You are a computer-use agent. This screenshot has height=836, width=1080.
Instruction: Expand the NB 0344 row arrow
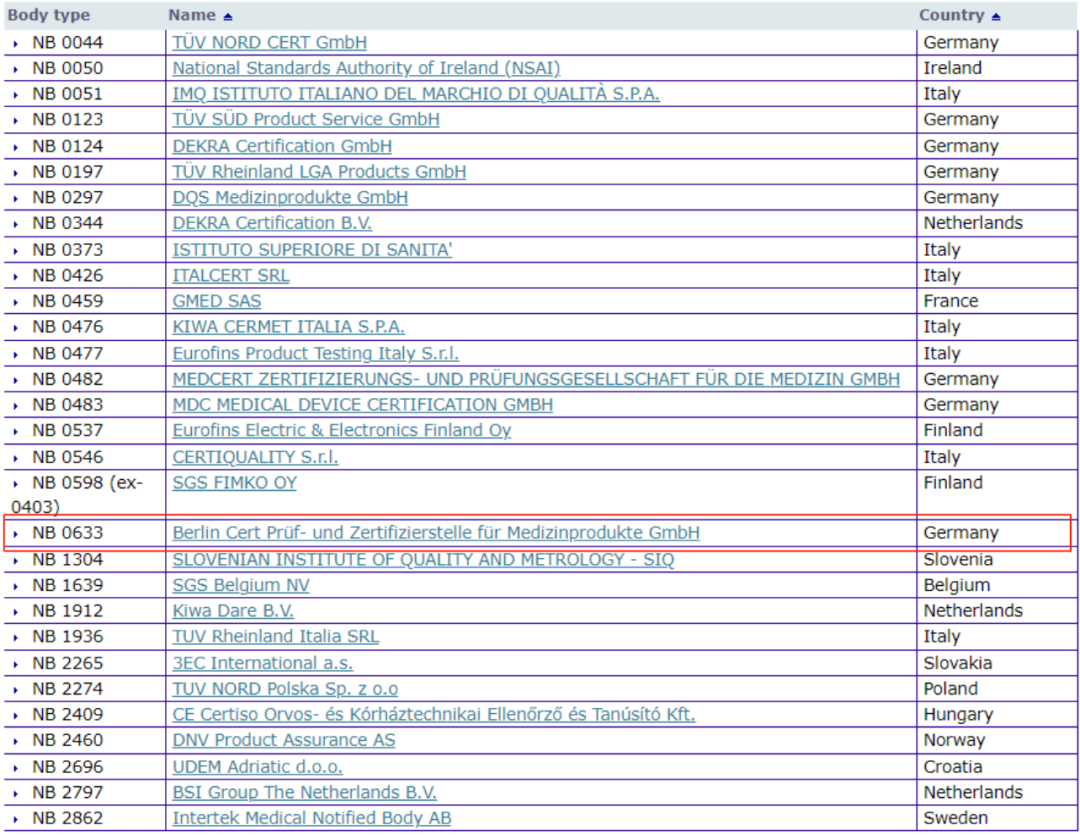[x=15, y=224]
